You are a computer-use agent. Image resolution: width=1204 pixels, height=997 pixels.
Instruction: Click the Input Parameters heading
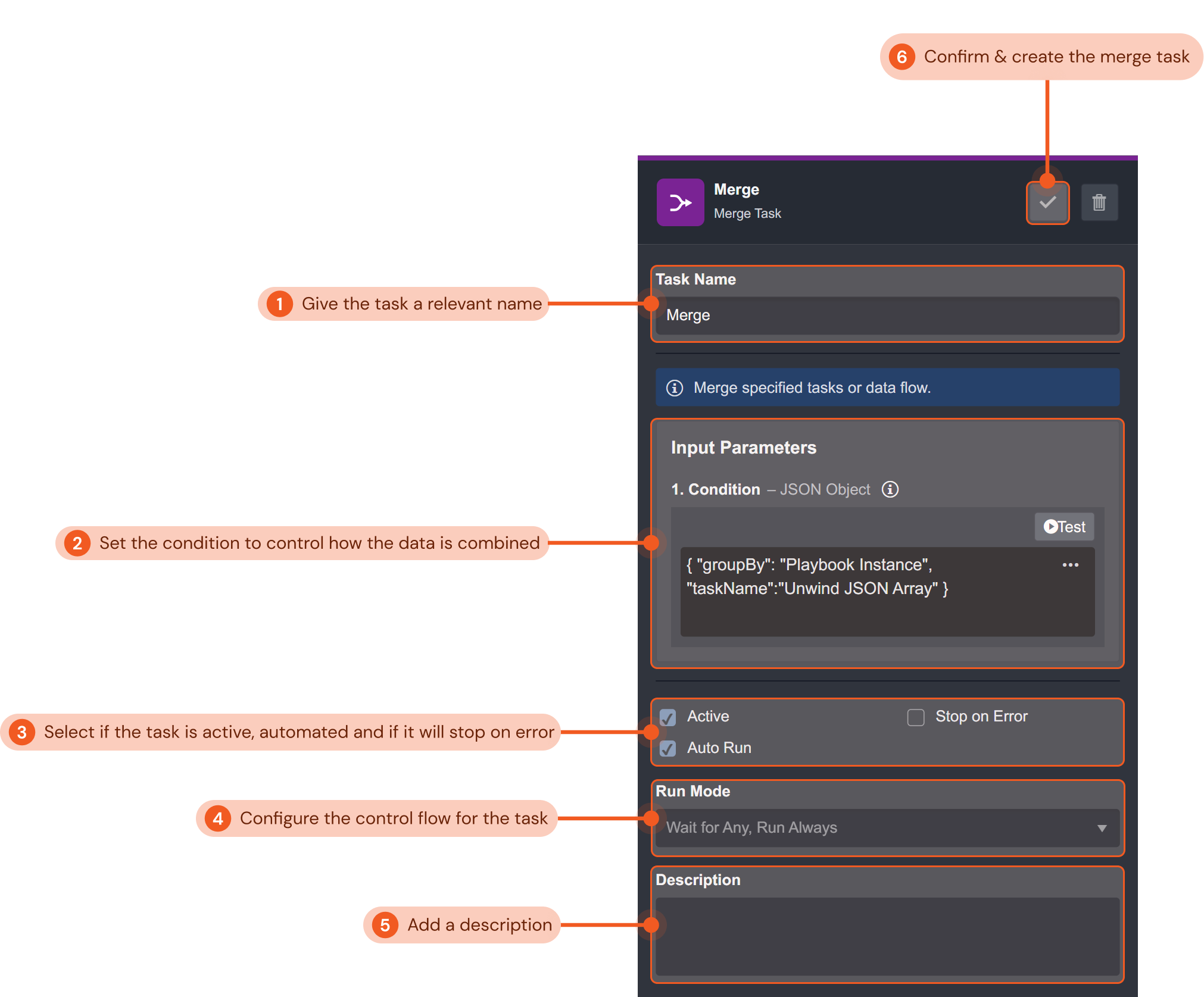pyautogui.click(x=743, y=448)
